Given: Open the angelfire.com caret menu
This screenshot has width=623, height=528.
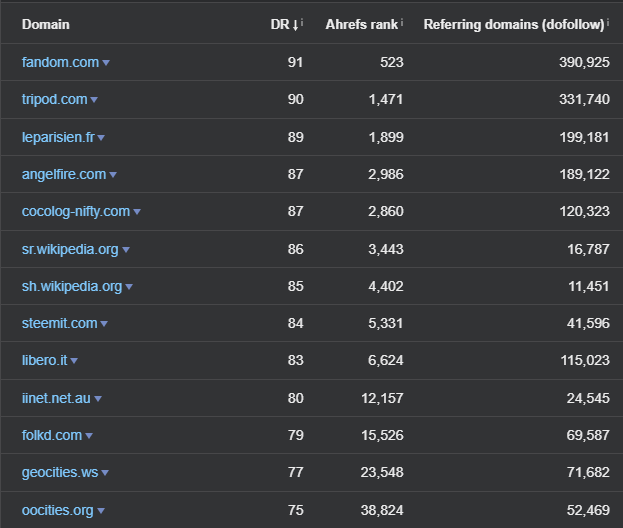Looking at the screenshot, I should pos(113,175).
